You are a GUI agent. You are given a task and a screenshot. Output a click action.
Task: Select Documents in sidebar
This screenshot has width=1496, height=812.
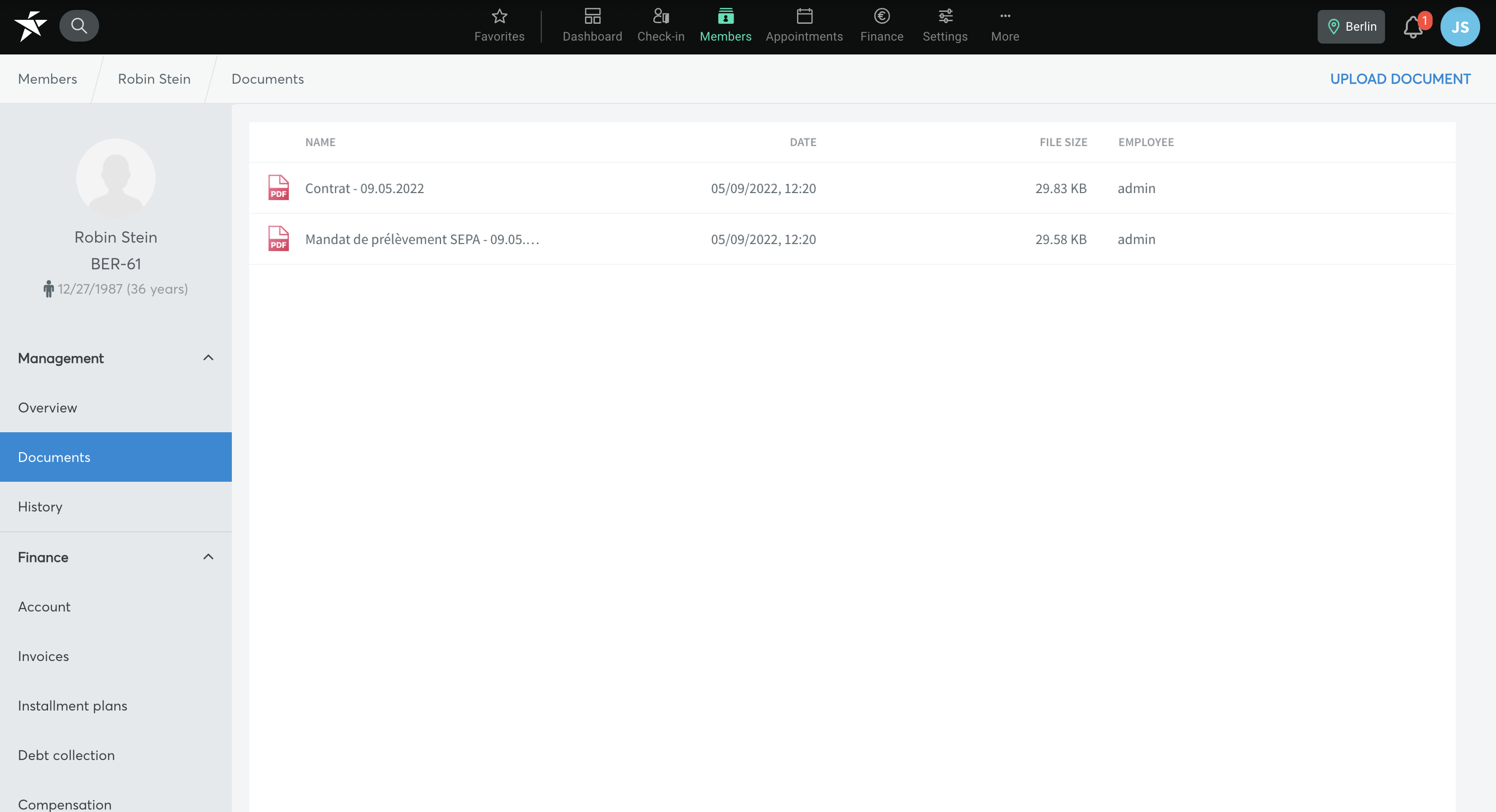(x=115, y=457)
